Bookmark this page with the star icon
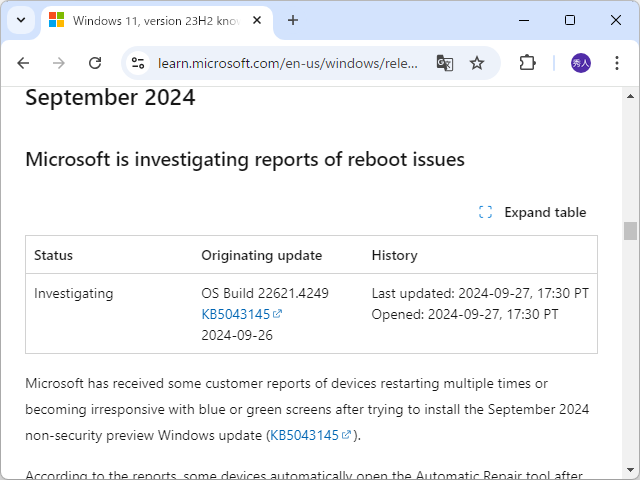640x480 pixels. pos(476,63)
